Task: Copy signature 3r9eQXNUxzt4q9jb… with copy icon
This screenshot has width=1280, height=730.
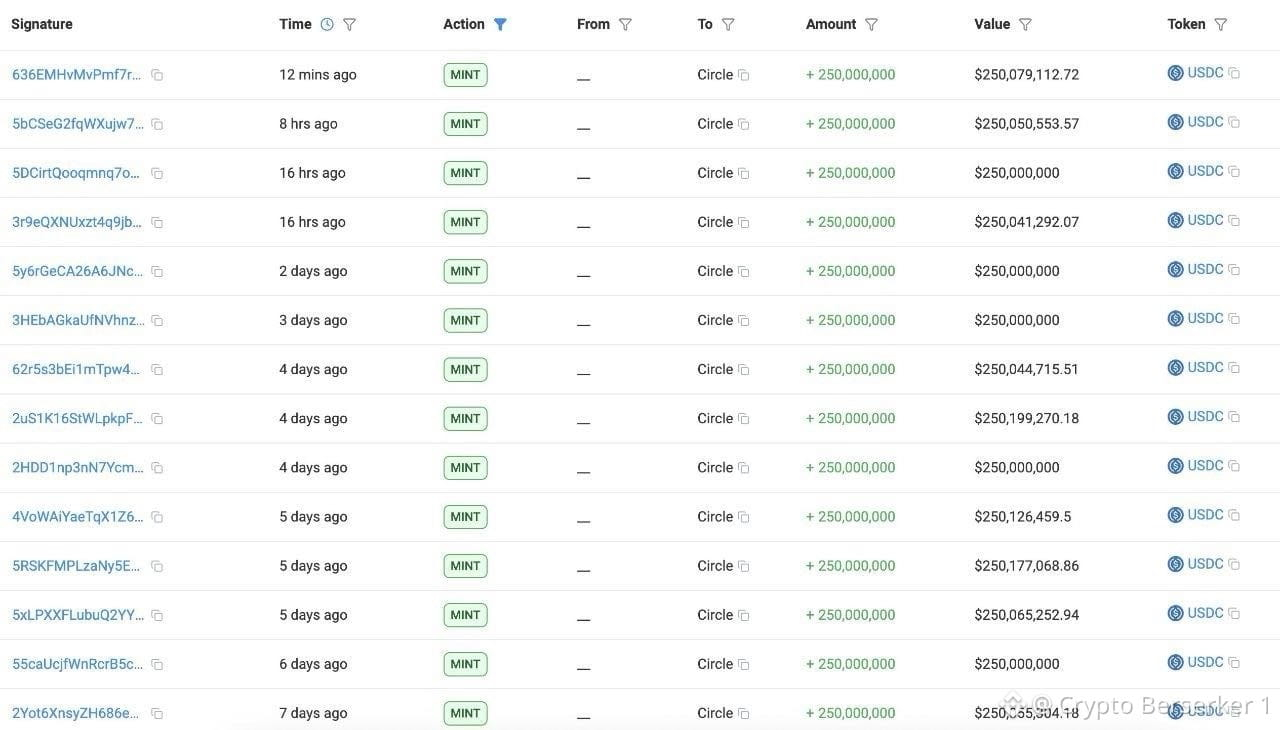Action: 157,222
